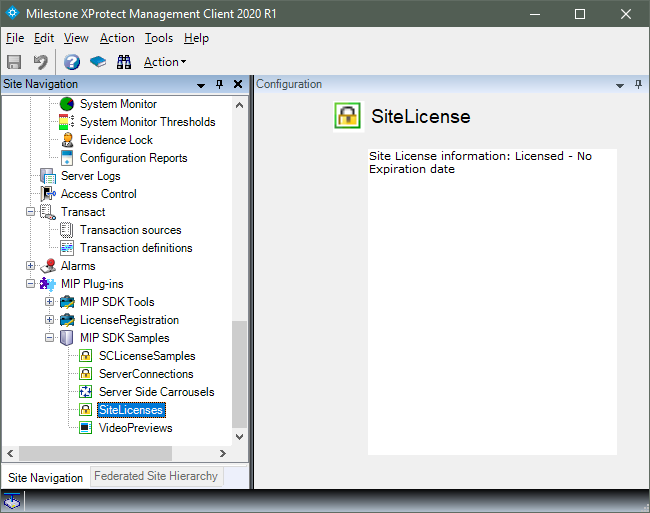Switch to the Federated Site Hierarchy tab
Viewport: 650px width, 513px height.
point(156,476)
